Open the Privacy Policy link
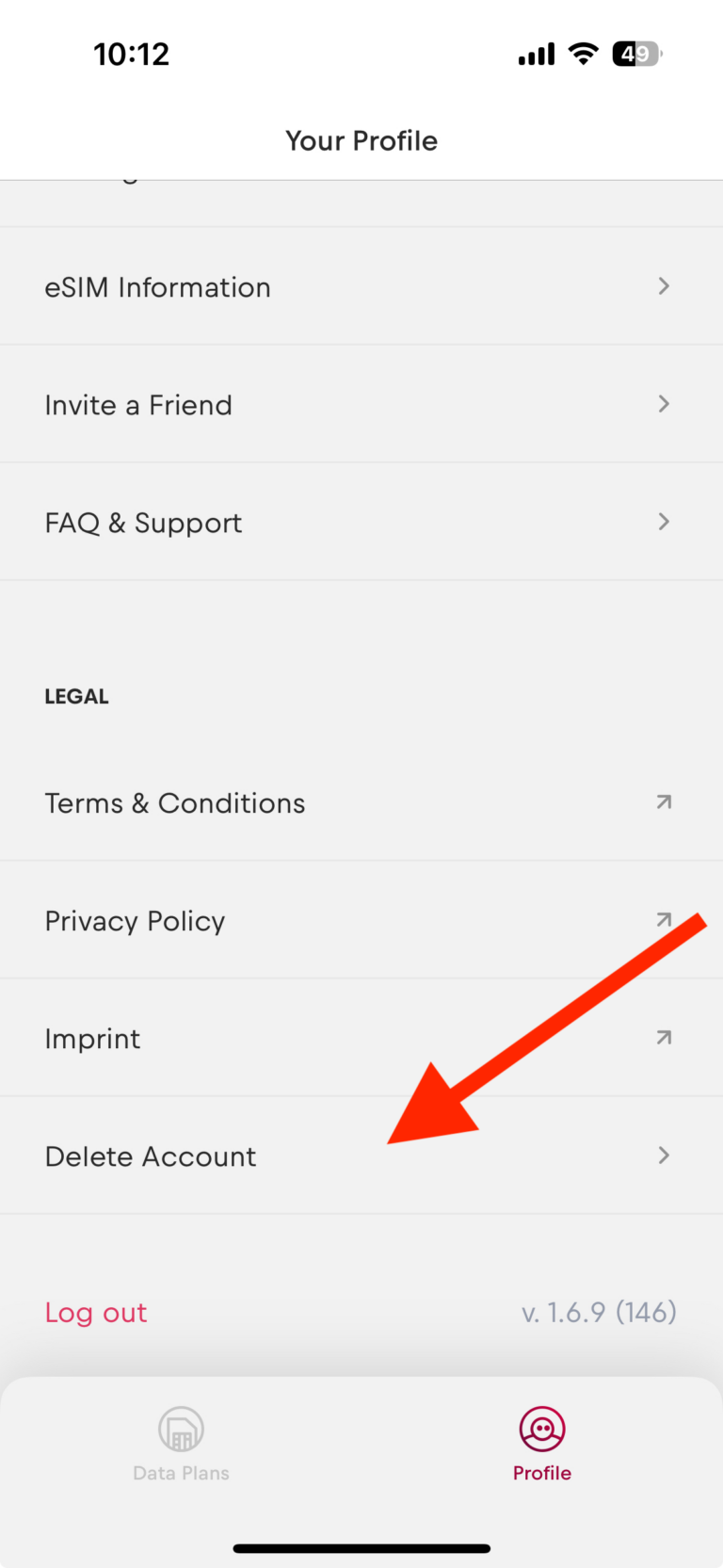 (136, 921)
